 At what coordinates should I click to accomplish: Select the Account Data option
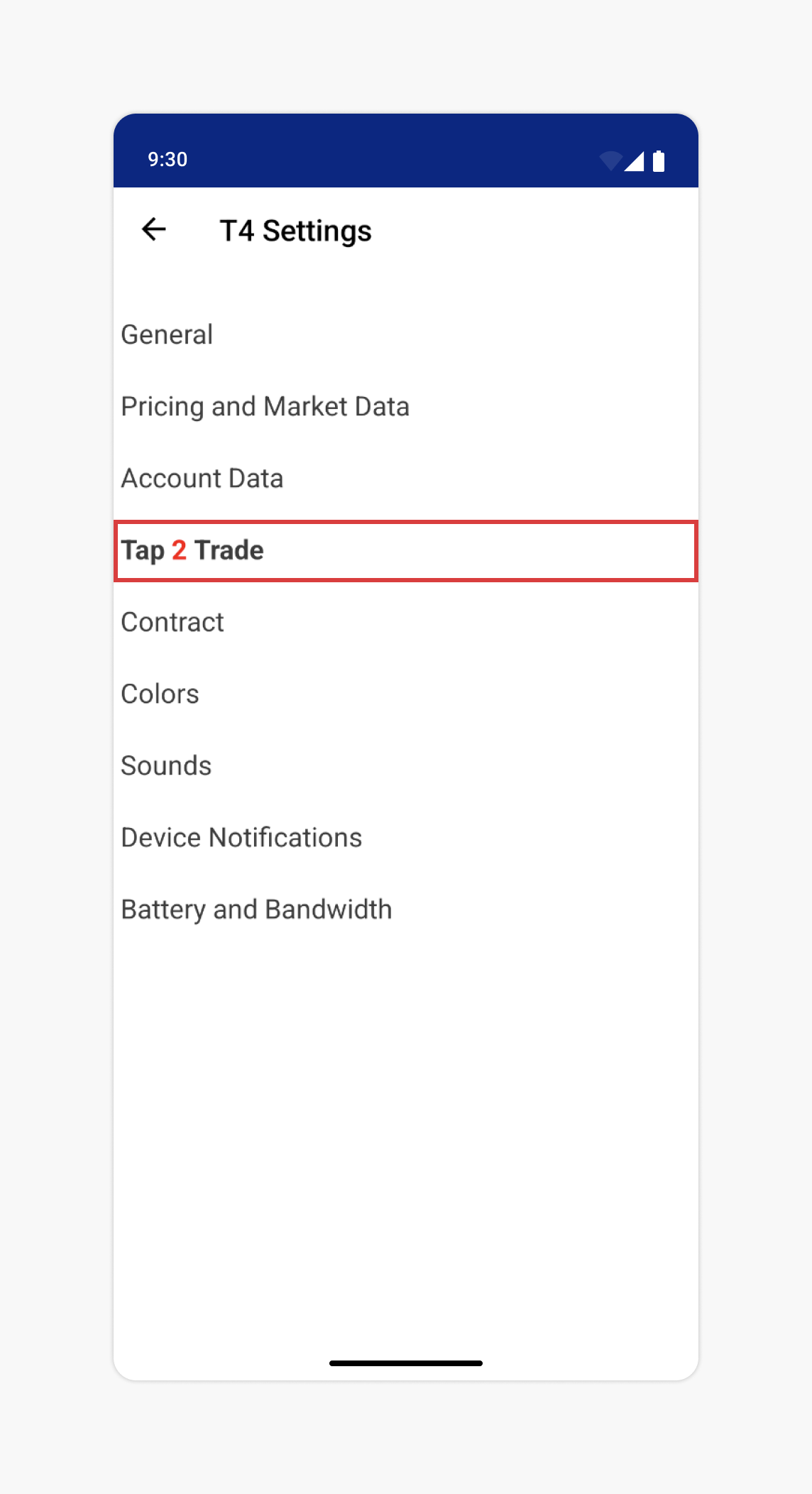click(x=202, y=478)
